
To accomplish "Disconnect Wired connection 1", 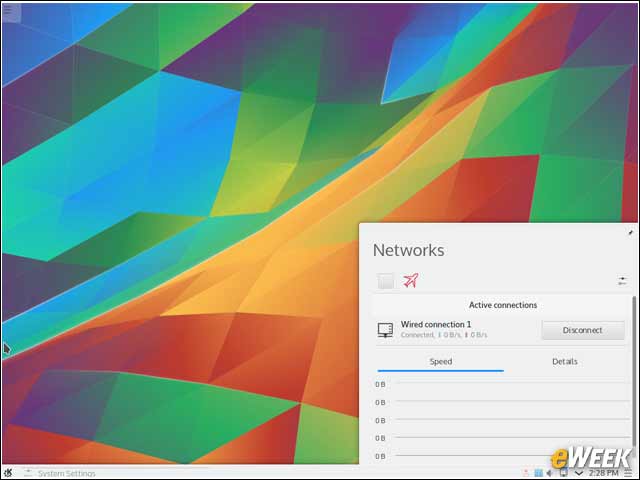I will (582, 330).
